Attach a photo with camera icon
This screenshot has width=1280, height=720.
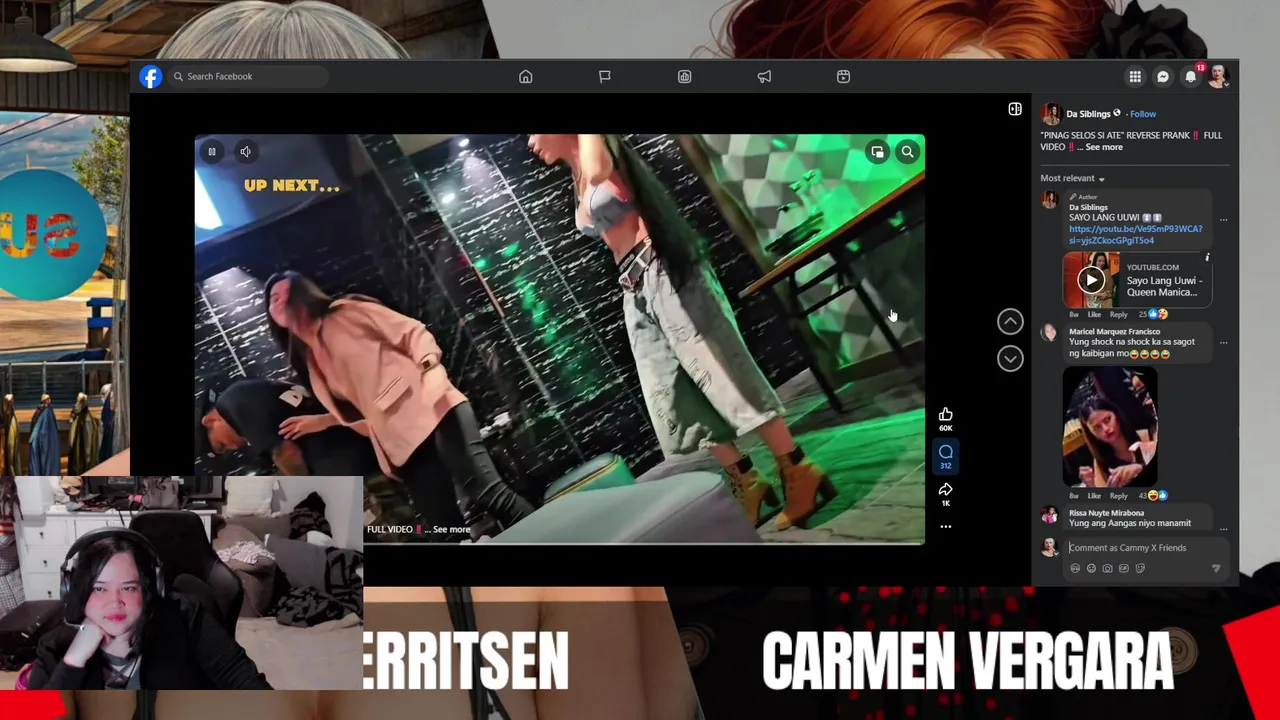click(1107, 568)
